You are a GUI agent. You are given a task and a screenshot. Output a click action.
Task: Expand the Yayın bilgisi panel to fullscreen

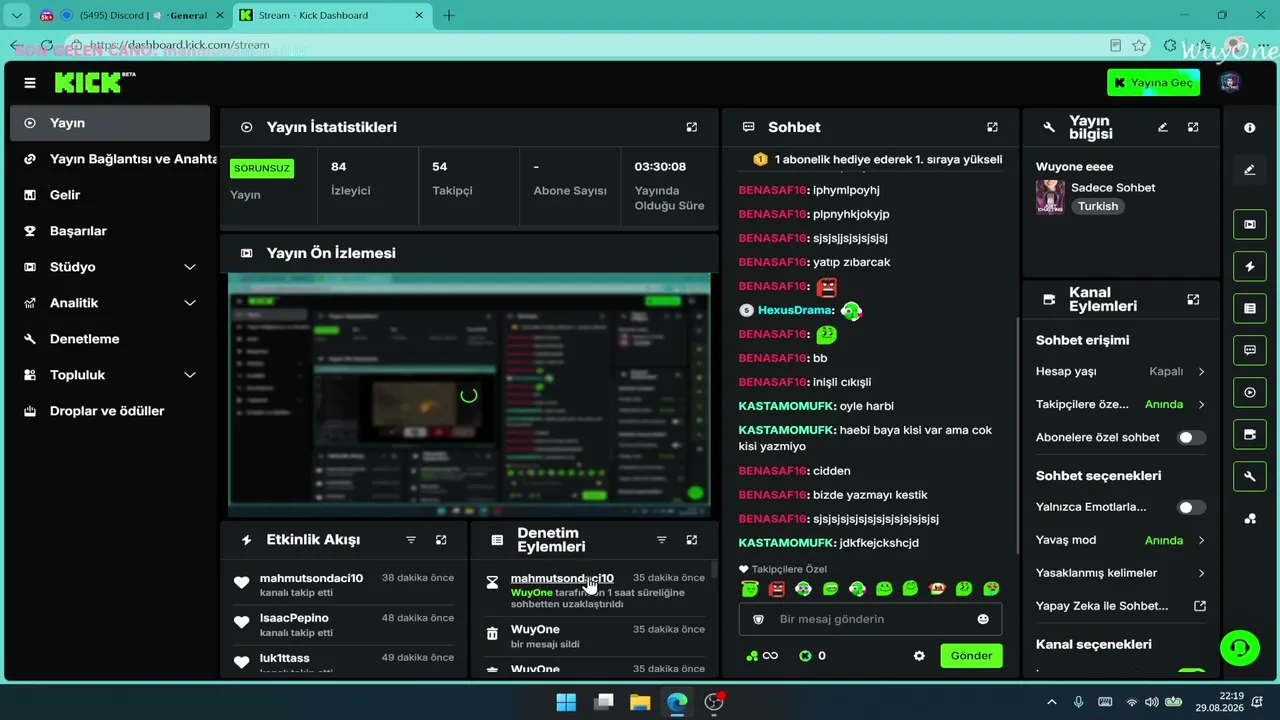pos(1193,127)
